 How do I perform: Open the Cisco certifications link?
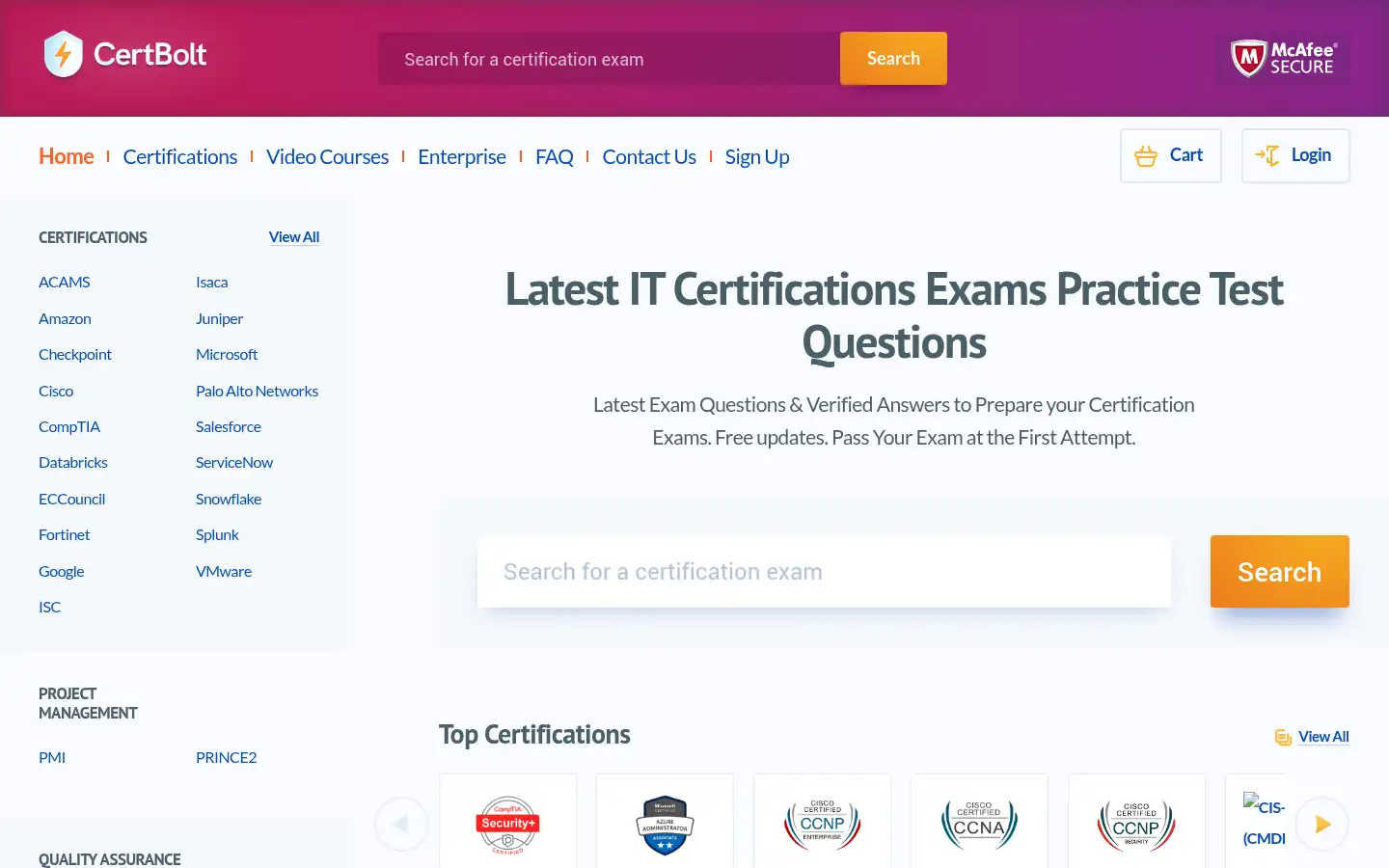click(56, 391)
